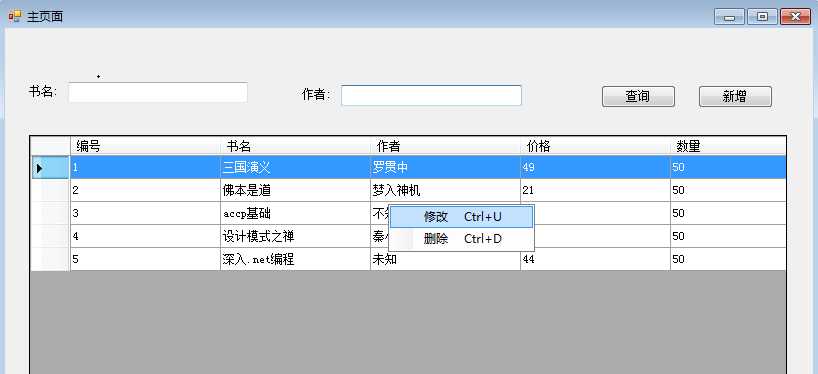The height and width of the screenshot is (374, 818).
Task: Select the quantity cell in 三国演义 row
Action: [x=728, y=167]
